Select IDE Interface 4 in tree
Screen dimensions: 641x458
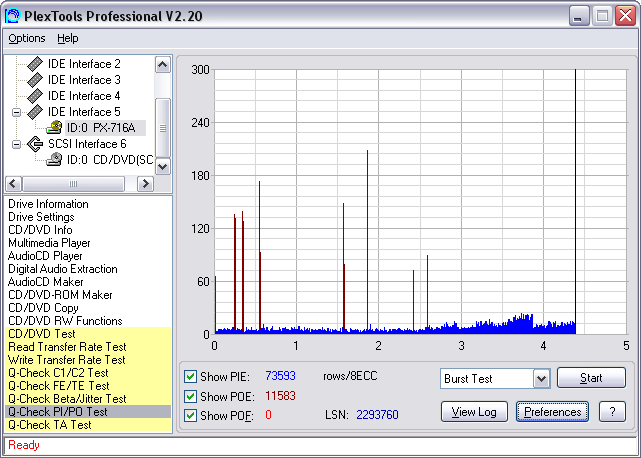pos(84,96)
